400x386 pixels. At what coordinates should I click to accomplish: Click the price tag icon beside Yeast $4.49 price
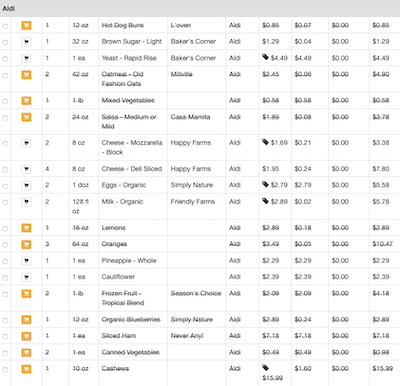(x=265, y=57)
